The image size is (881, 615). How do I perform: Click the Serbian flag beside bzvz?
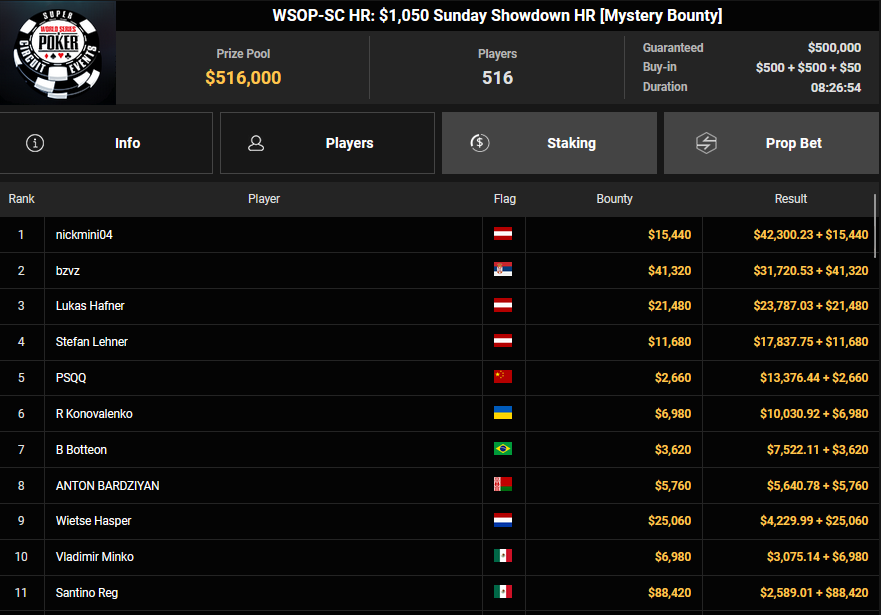tap(503, 271)
